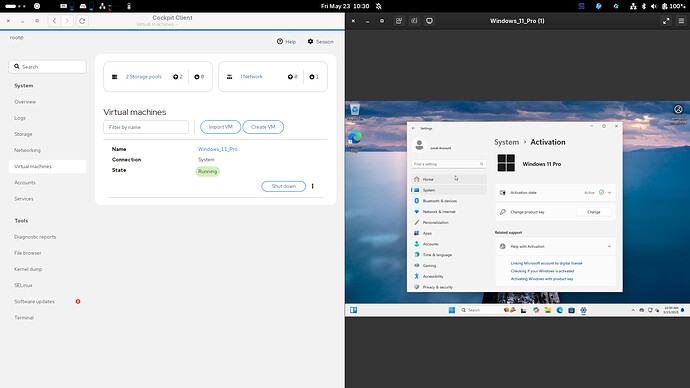Open Linking Microsoft account to digital license

(x=547, y=263)
